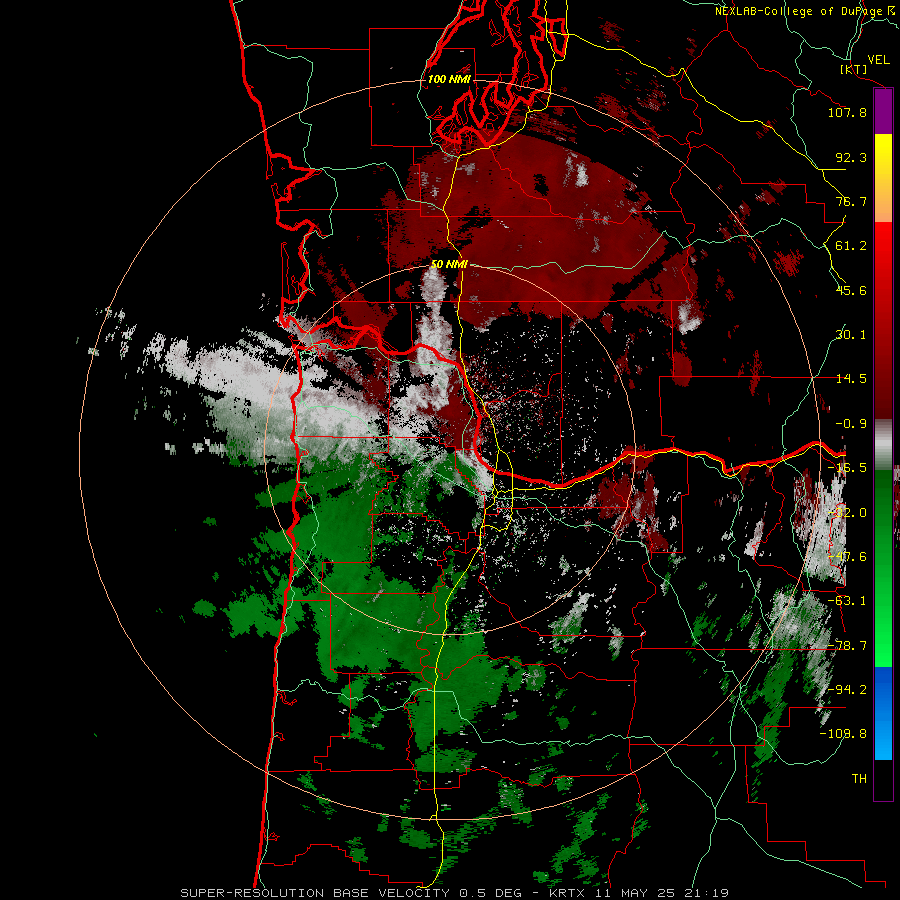Click the '50 NMI' range ring label

point(449,264)
